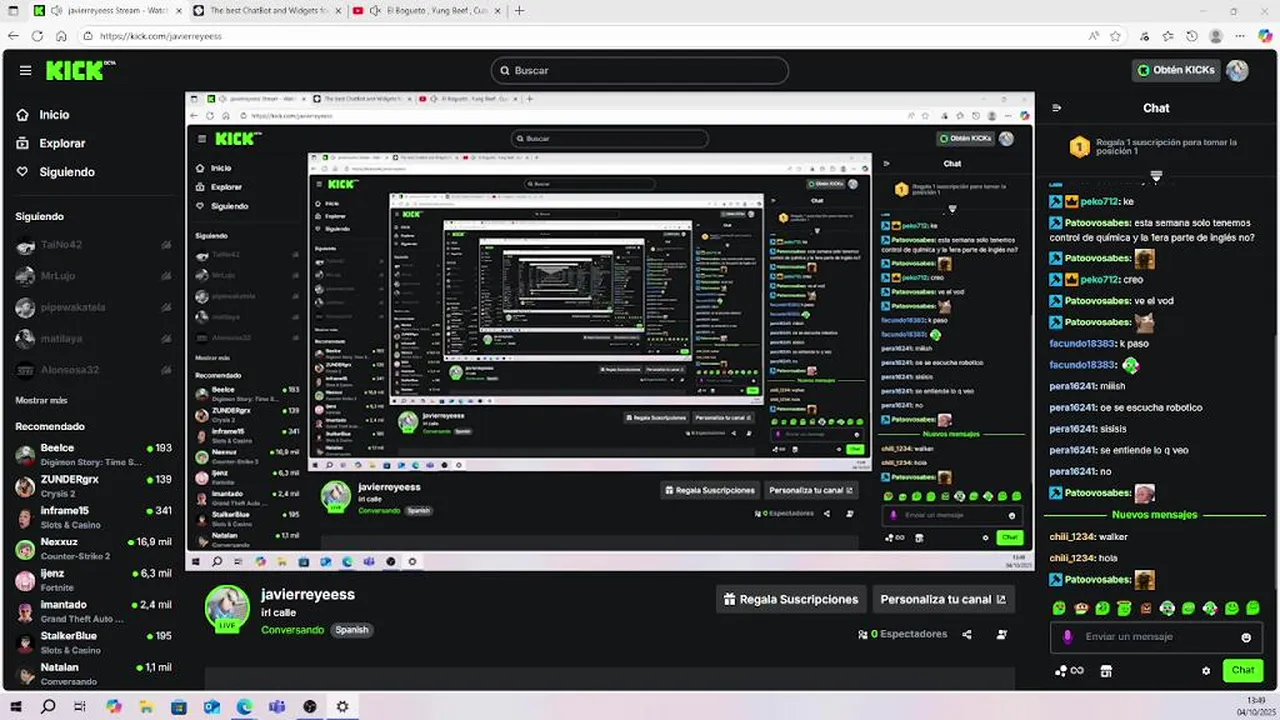Add page to favorites star
The image size is (1280, 720).
[x=1116, y=36]
